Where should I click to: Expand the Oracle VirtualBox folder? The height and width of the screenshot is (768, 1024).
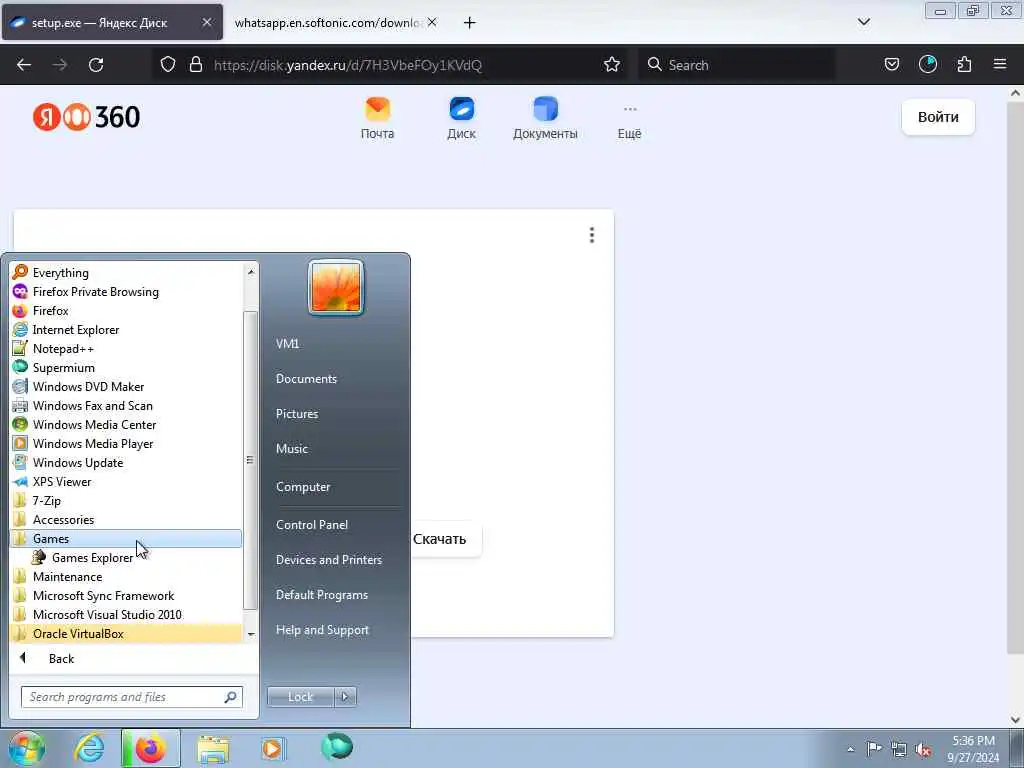click(126, 633)
